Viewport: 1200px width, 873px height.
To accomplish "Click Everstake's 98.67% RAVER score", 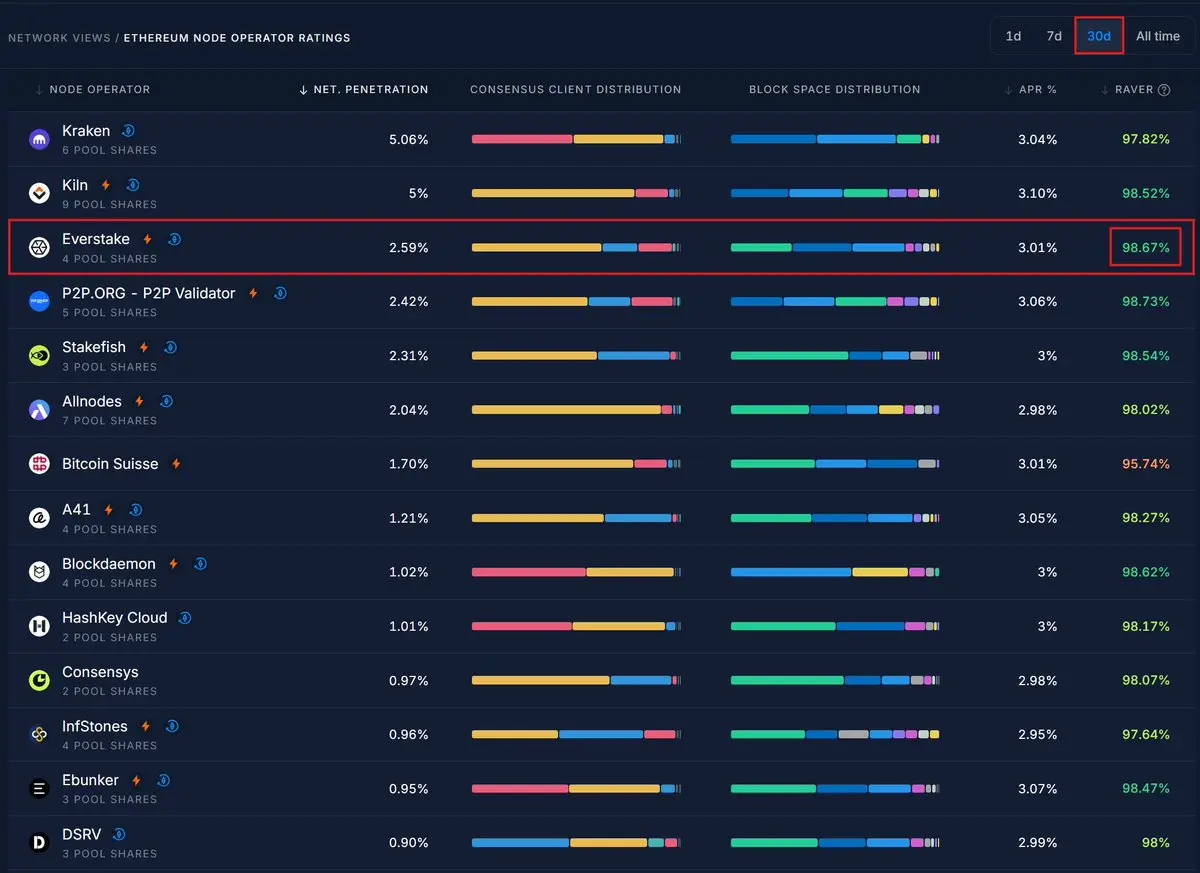I will [x=1146, y=247].
